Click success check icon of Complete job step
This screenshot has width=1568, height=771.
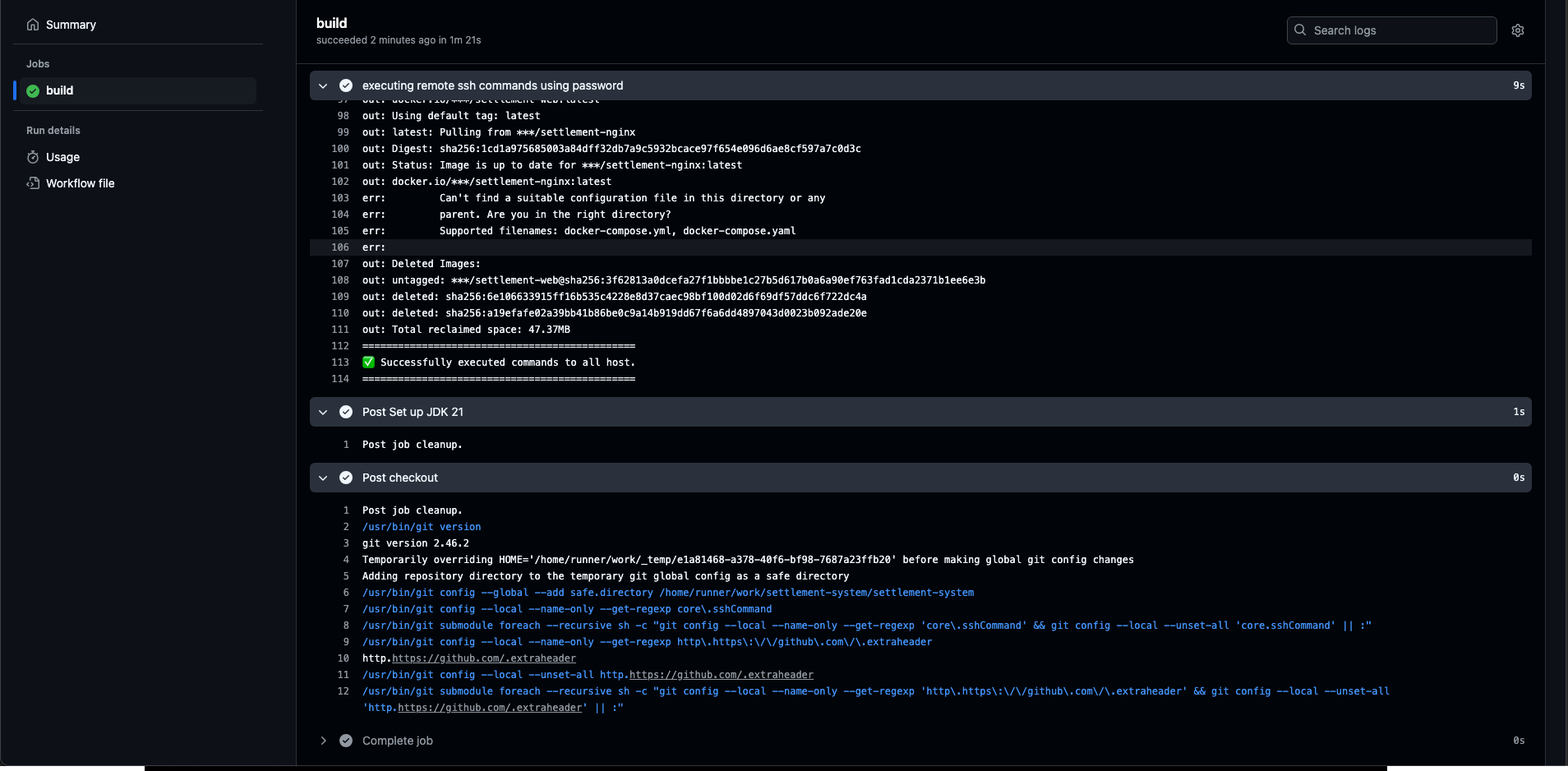pos(346,741)
